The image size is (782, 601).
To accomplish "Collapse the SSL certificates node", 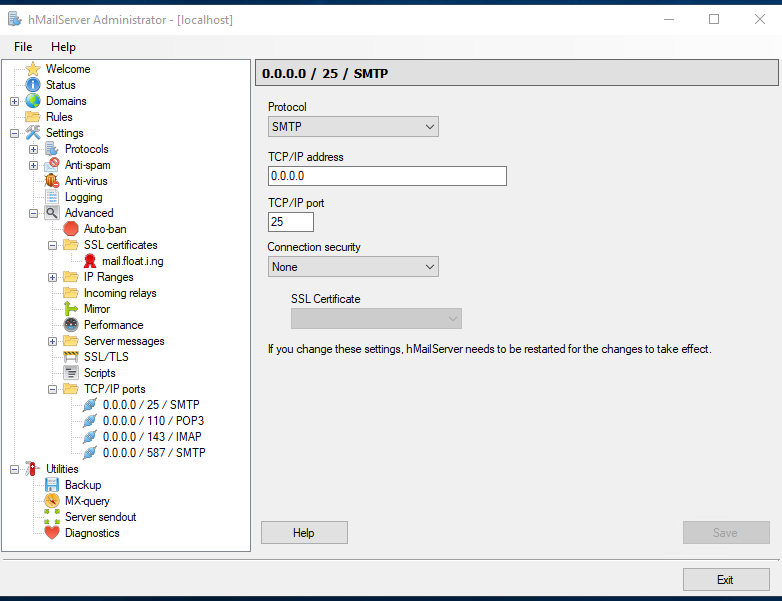I will click(52, 245).
